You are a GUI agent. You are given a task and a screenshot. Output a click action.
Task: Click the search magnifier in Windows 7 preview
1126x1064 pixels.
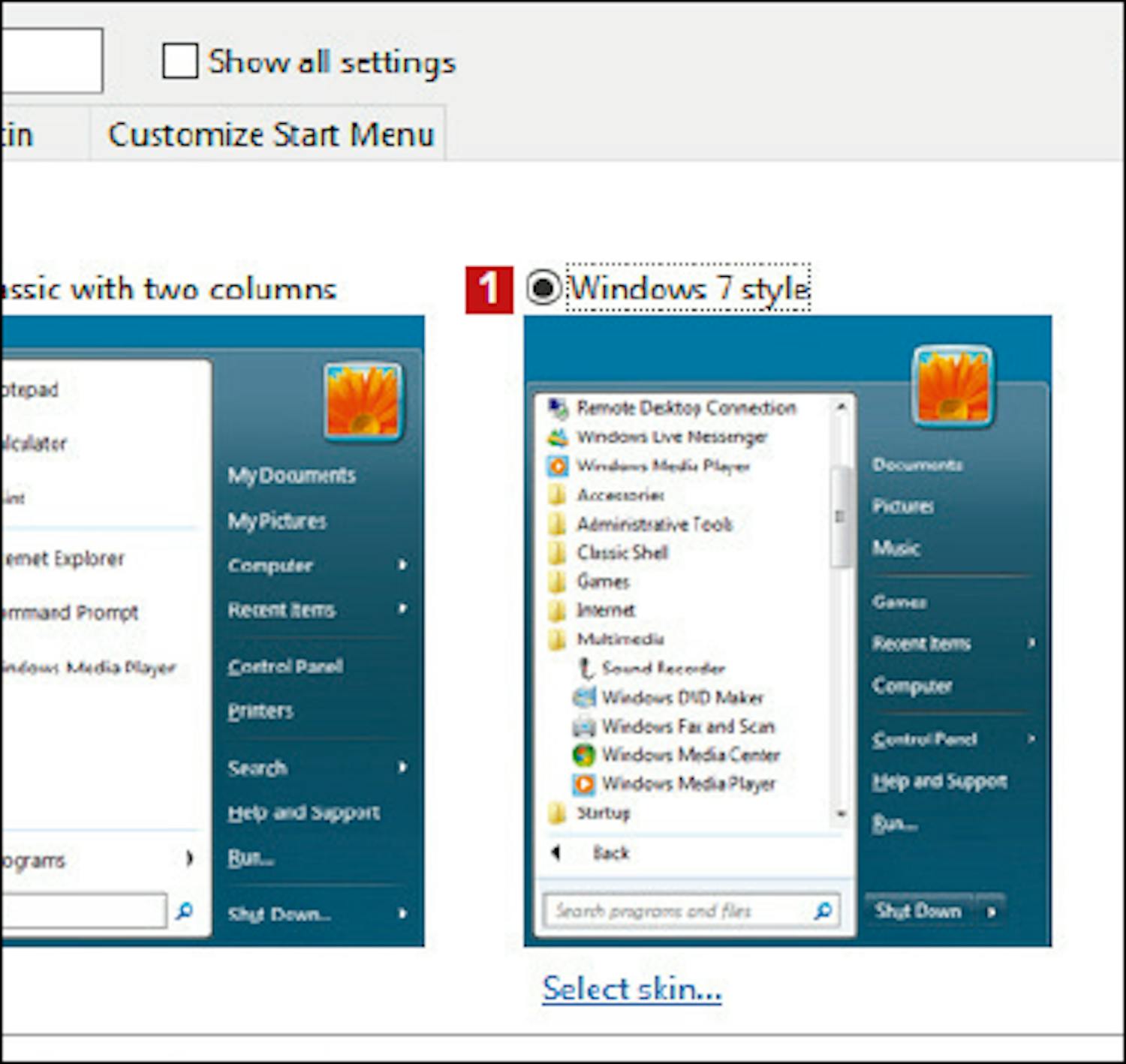(x=823, y=911)
